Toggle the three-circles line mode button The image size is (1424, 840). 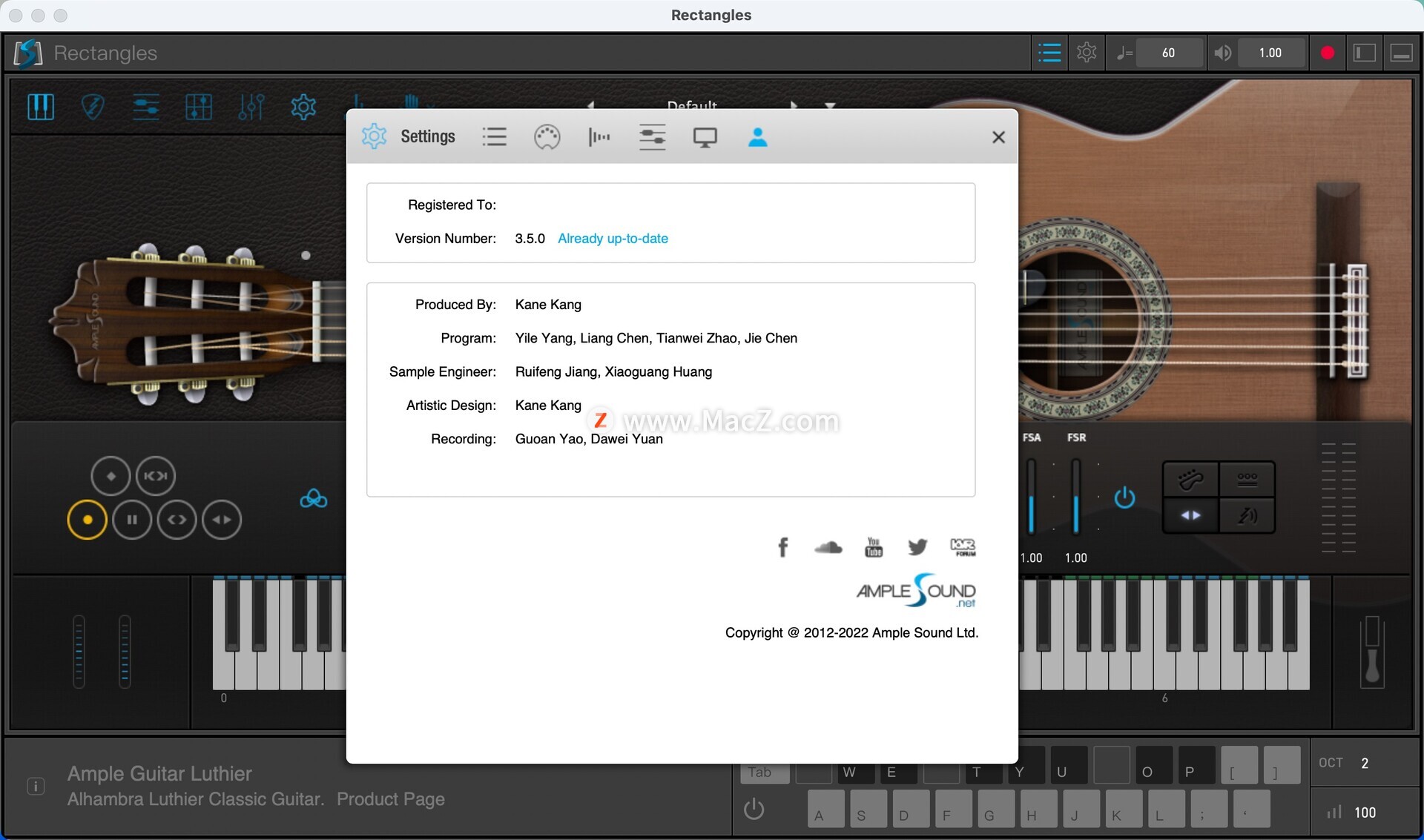tap(1247, 479)
